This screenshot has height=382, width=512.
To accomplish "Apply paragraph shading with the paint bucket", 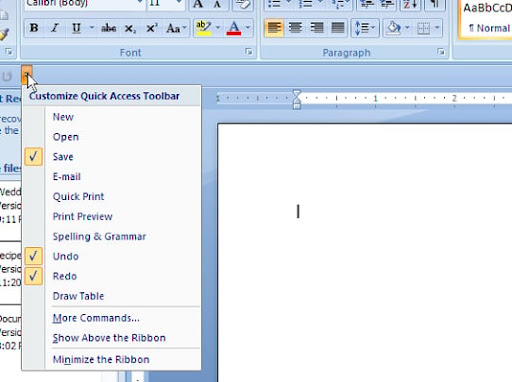I will (x=393, y=28).
